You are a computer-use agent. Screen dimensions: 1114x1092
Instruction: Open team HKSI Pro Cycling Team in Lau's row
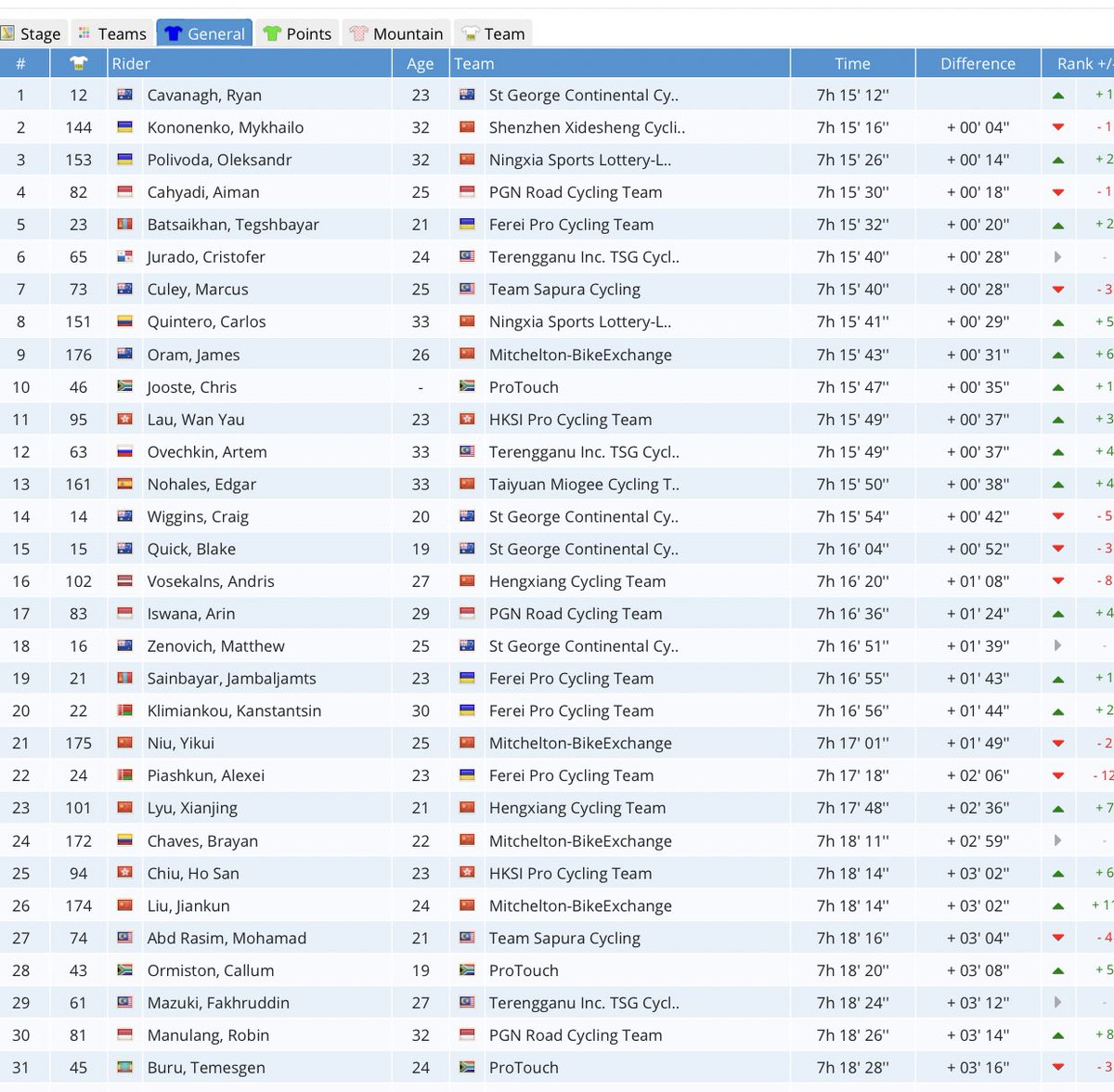pyautogui.click(x=570, y=419)
